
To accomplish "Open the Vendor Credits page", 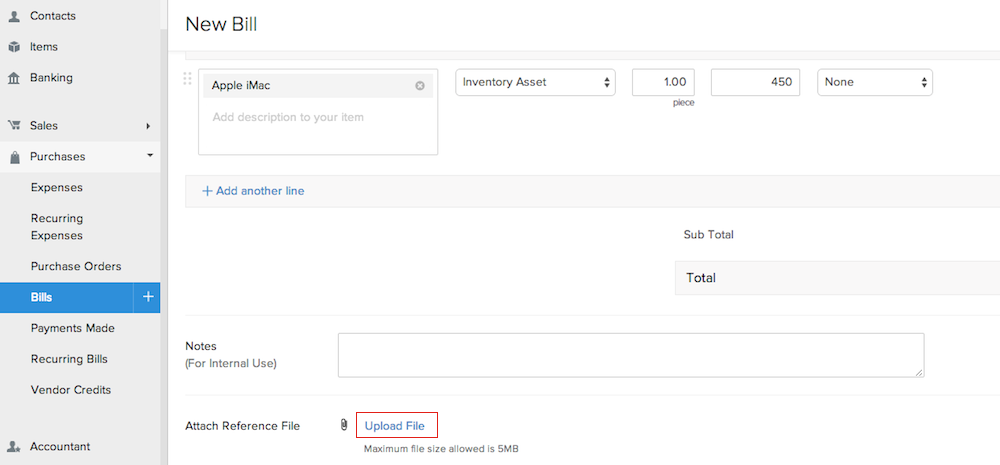I will pyautogui.click(x=71, y=390).
